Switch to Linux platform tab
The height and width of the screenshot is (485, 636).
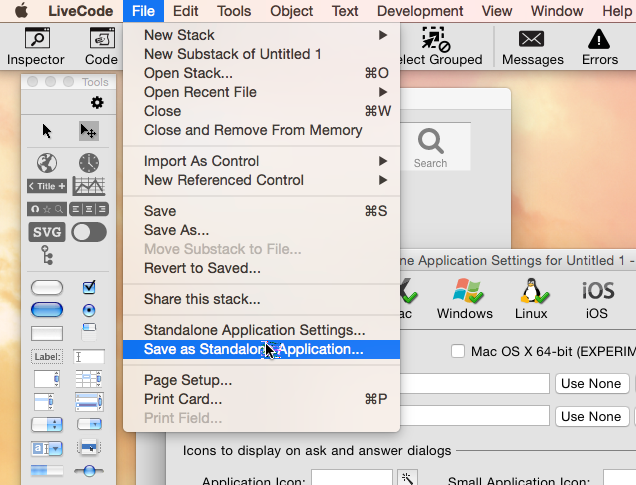pyautogui.click(x=531, y=299)
